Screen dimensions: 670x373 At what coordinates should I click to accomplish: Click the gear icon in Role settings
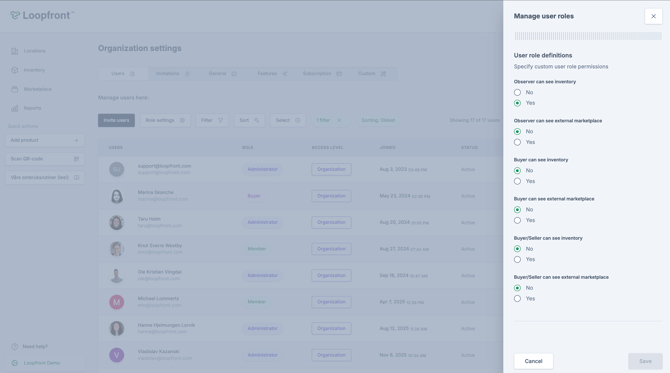tap(182, 120)
